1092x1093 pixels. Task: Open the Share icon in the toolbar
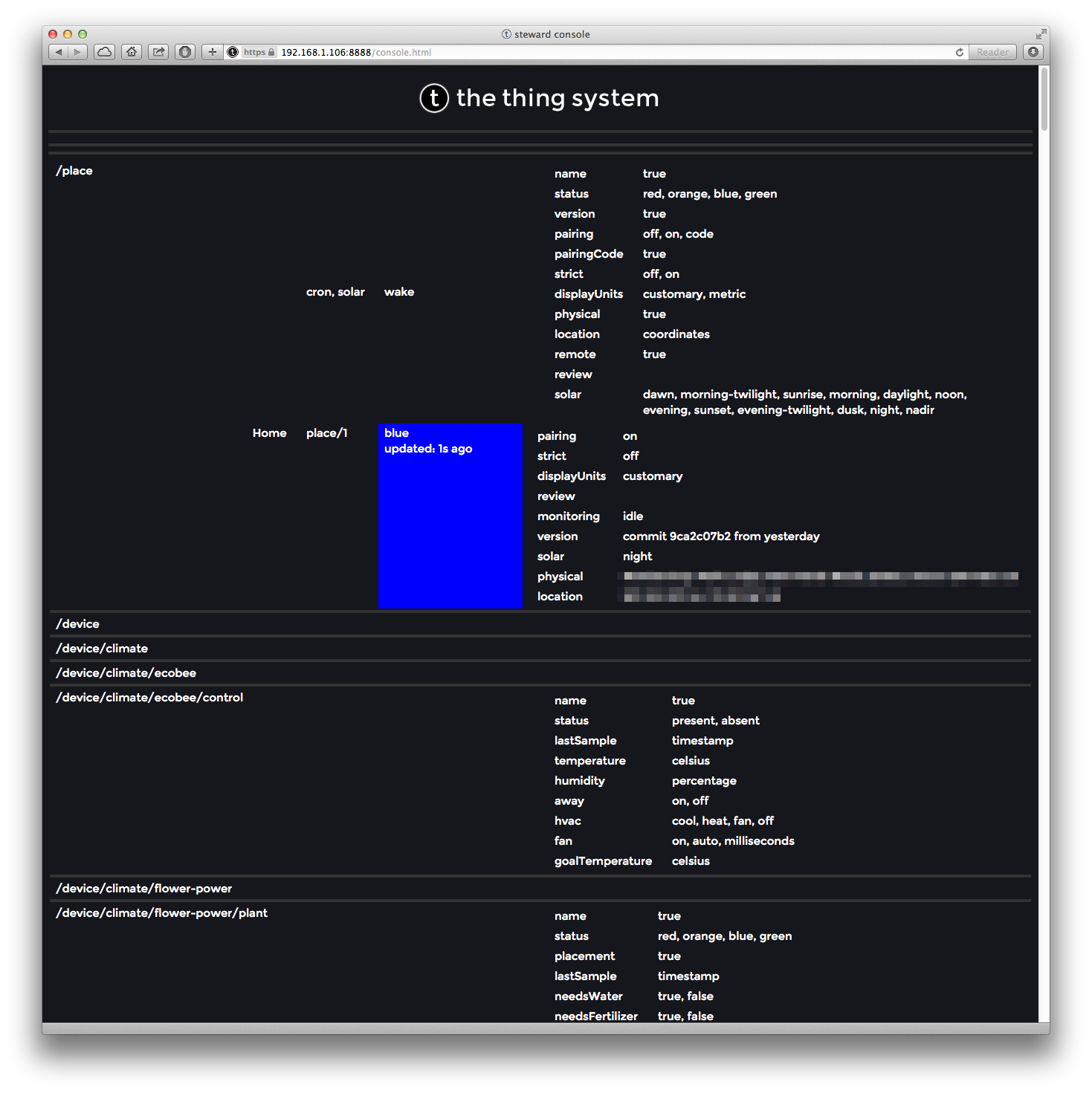[158, 52]
